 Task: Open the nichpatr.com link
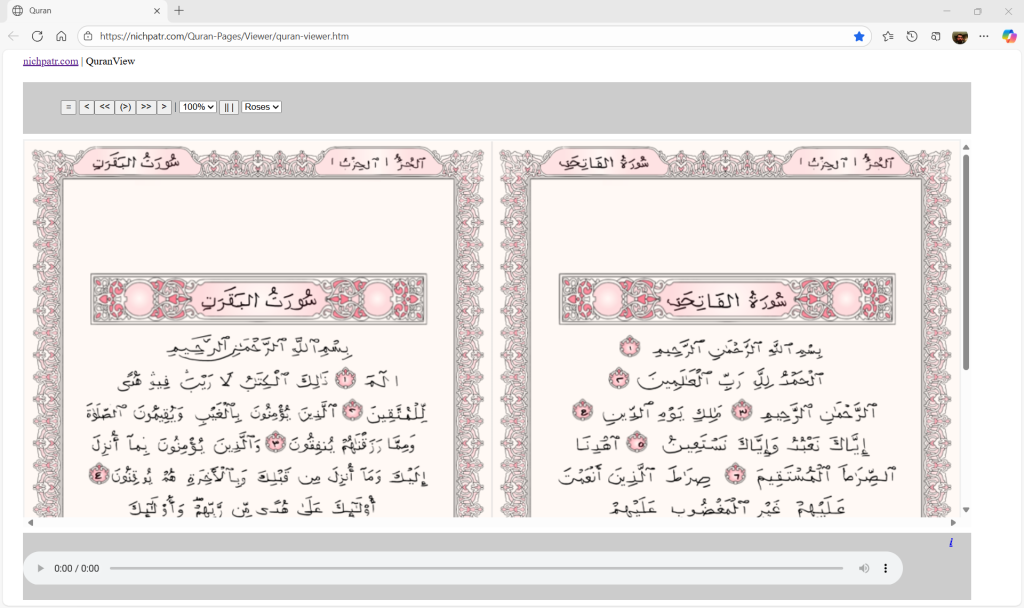(50, 61)
